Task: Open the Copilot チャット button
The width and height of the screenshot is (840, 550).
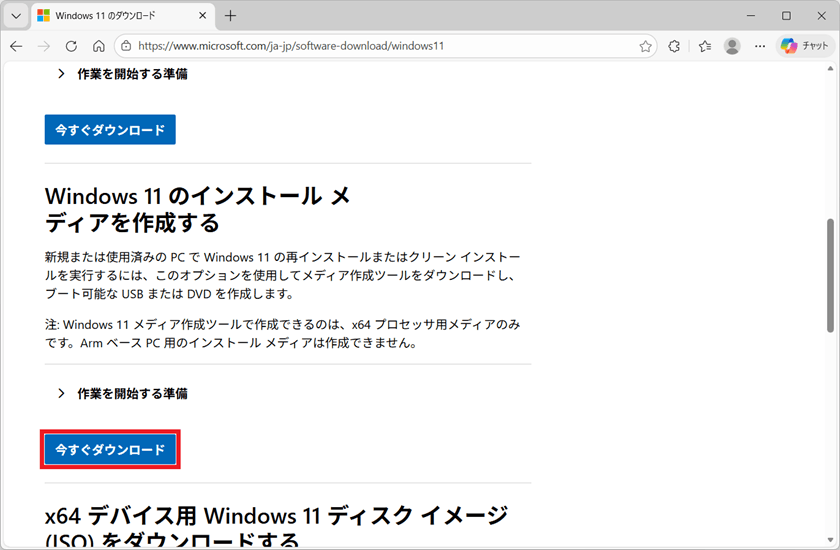Action: 803,46
